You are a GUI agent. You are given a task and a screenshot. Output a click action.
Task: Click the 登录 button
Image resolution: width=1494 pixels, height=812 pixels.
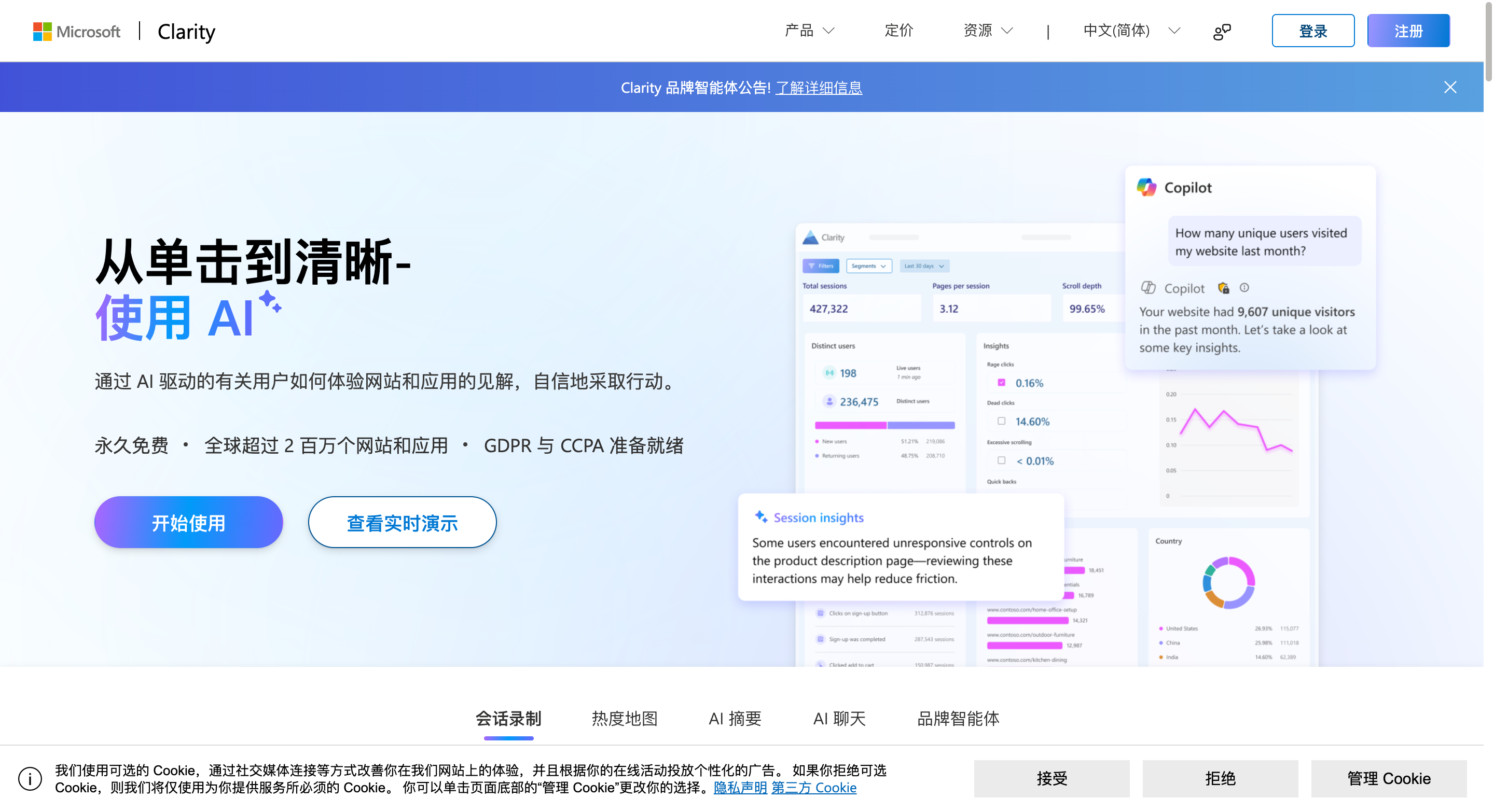(x=1312, y=31)
